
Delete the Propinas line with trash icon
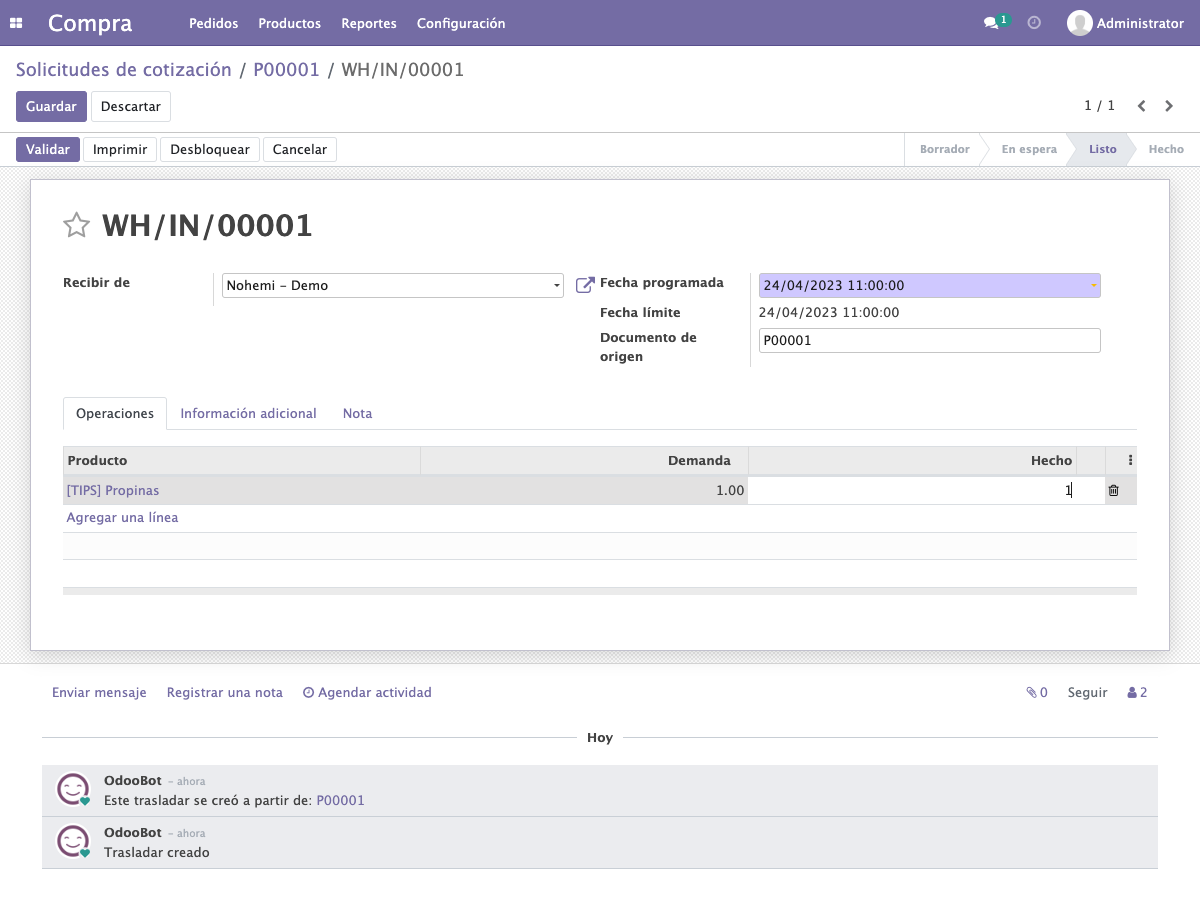[x=1113, y=491]
